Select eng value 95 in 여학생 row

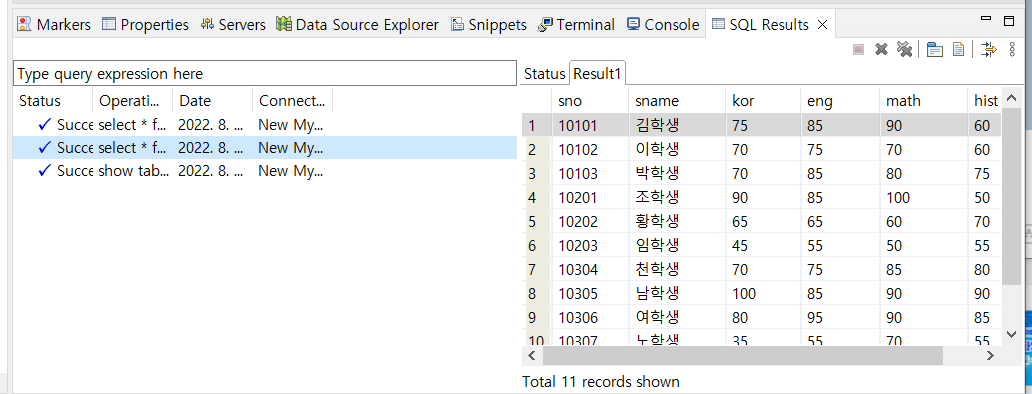point(840,317)
